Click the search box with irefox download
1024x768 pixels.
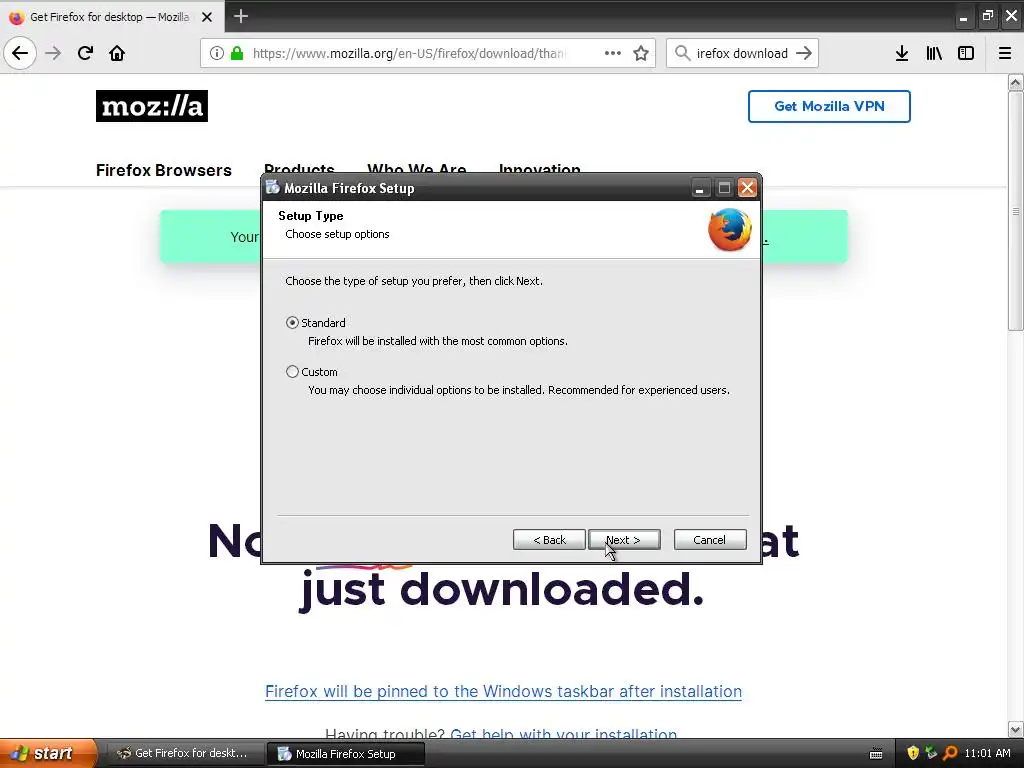pyautogui.click(x=742, y=53)
